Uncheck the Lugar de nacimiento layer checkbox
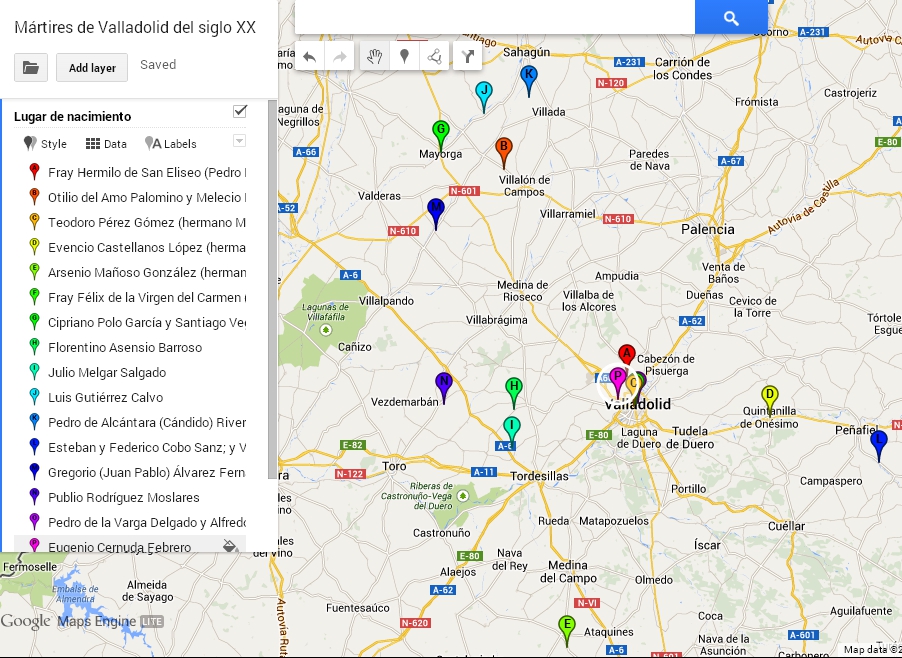Screen dimensions: 902x658 240,111
